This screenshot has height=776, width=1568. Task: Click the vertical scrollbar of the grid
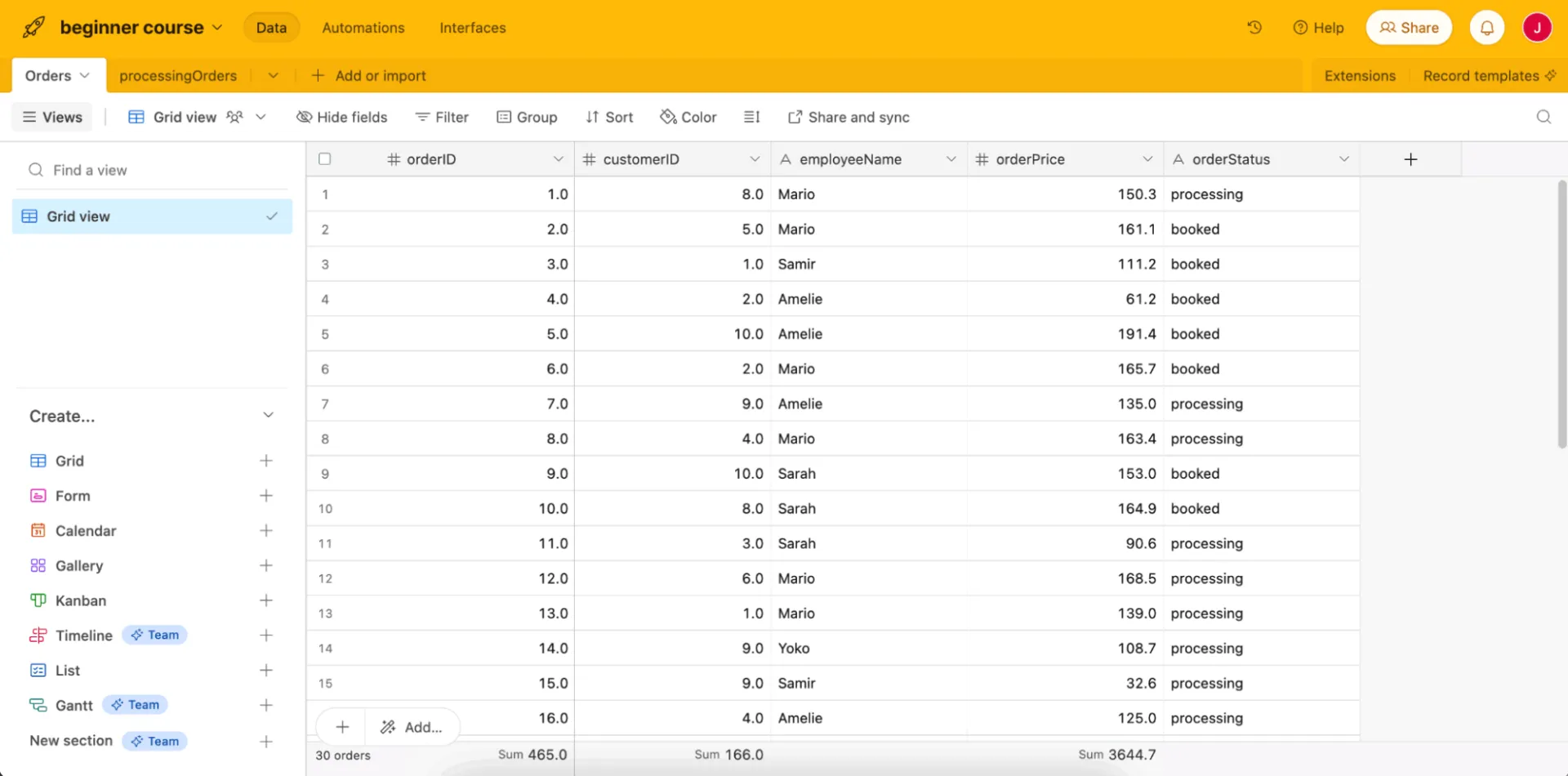tap(1561, 314)
